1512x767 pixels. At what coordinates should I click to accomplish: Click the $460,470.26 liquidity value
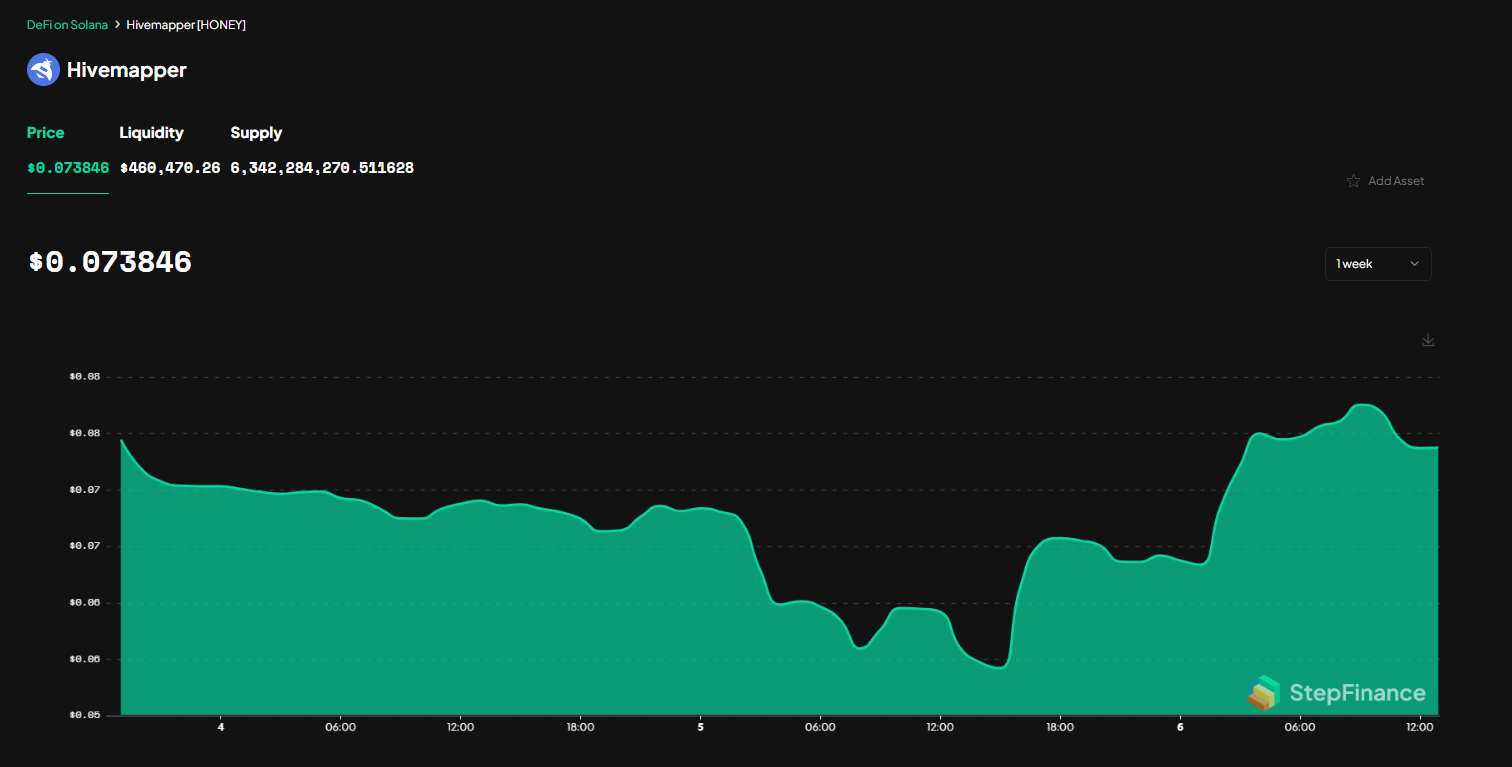click(170, 168)
